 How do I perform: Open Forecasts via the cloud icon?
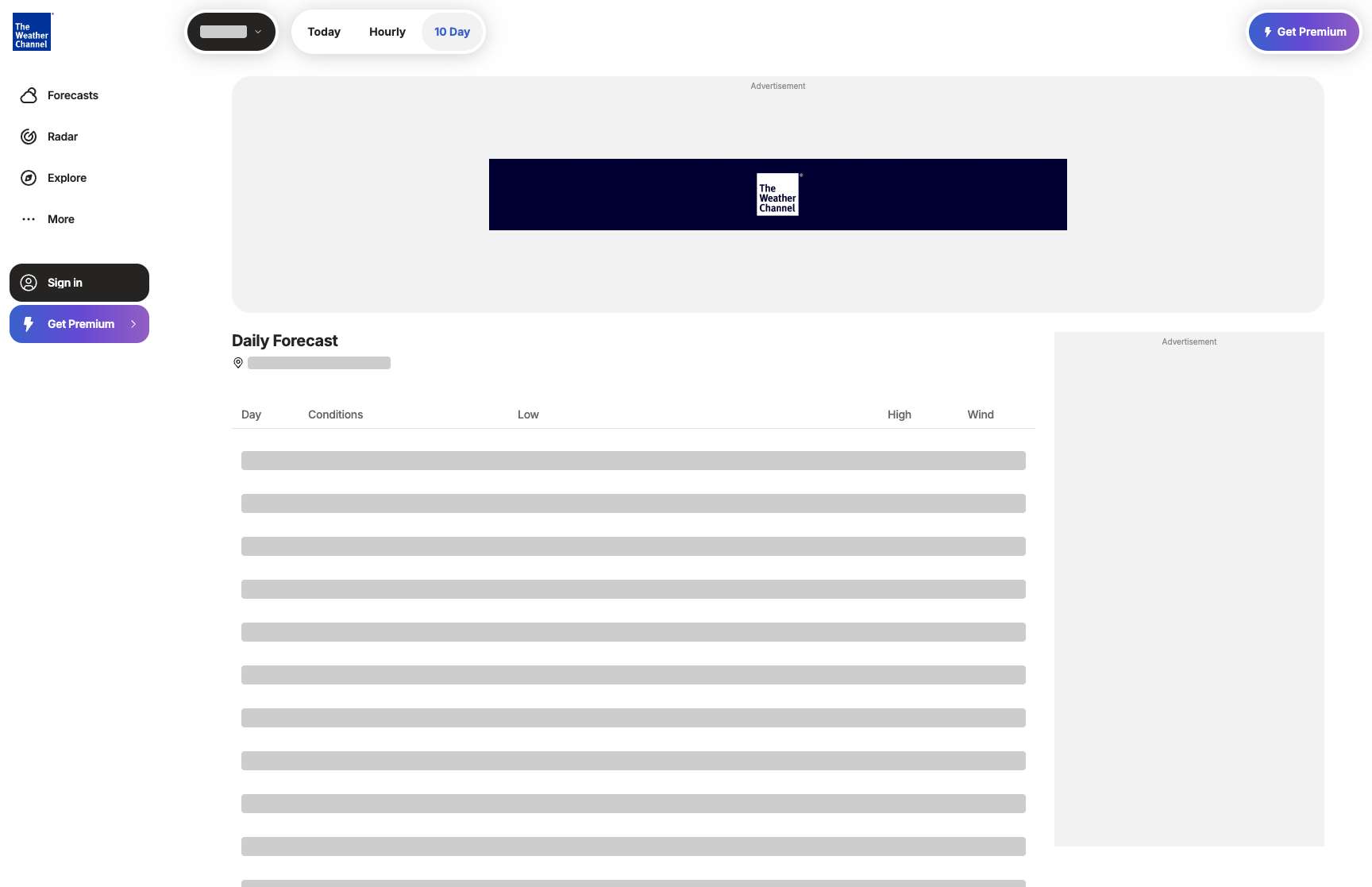point(29,95)
